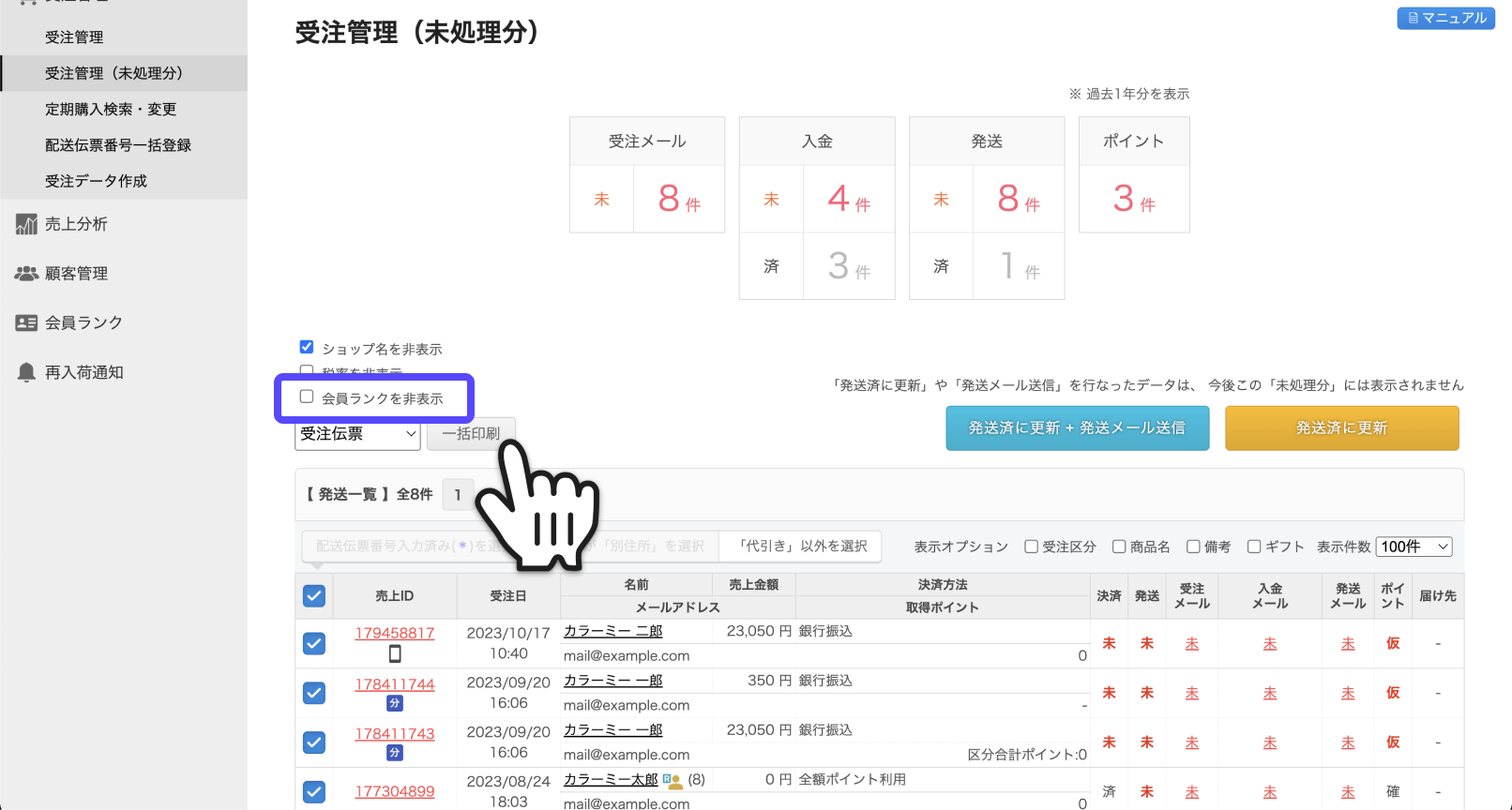Click the member icon beside カラーミー太郎
Screen dimensions: 1512x810
(x=672, y=780)
